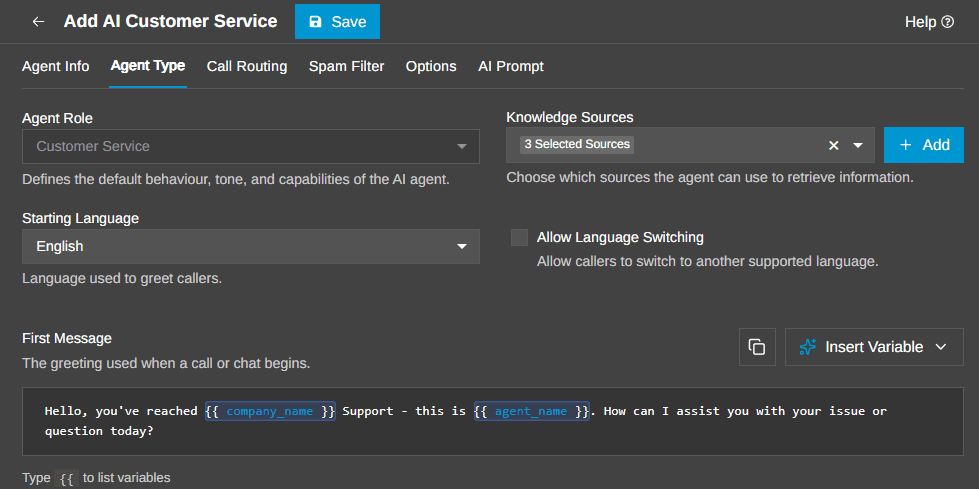This screenshot has width=979, height=489.
Task: Click the Starting Language label
Action: [81, 219]
